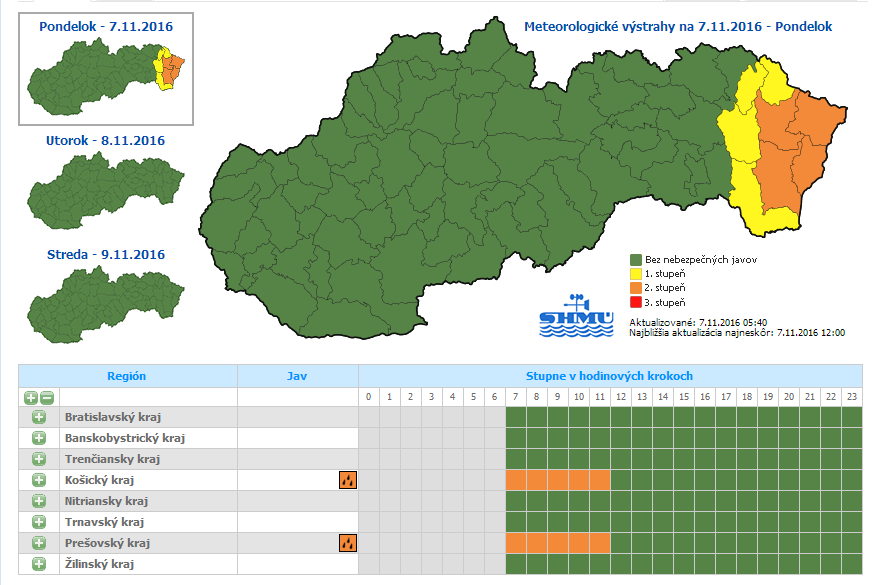Image resolution: width=880 pixels, height=585 pixels.
Task: Expand the Žilinský kraj row
Action: click(39, 564)
